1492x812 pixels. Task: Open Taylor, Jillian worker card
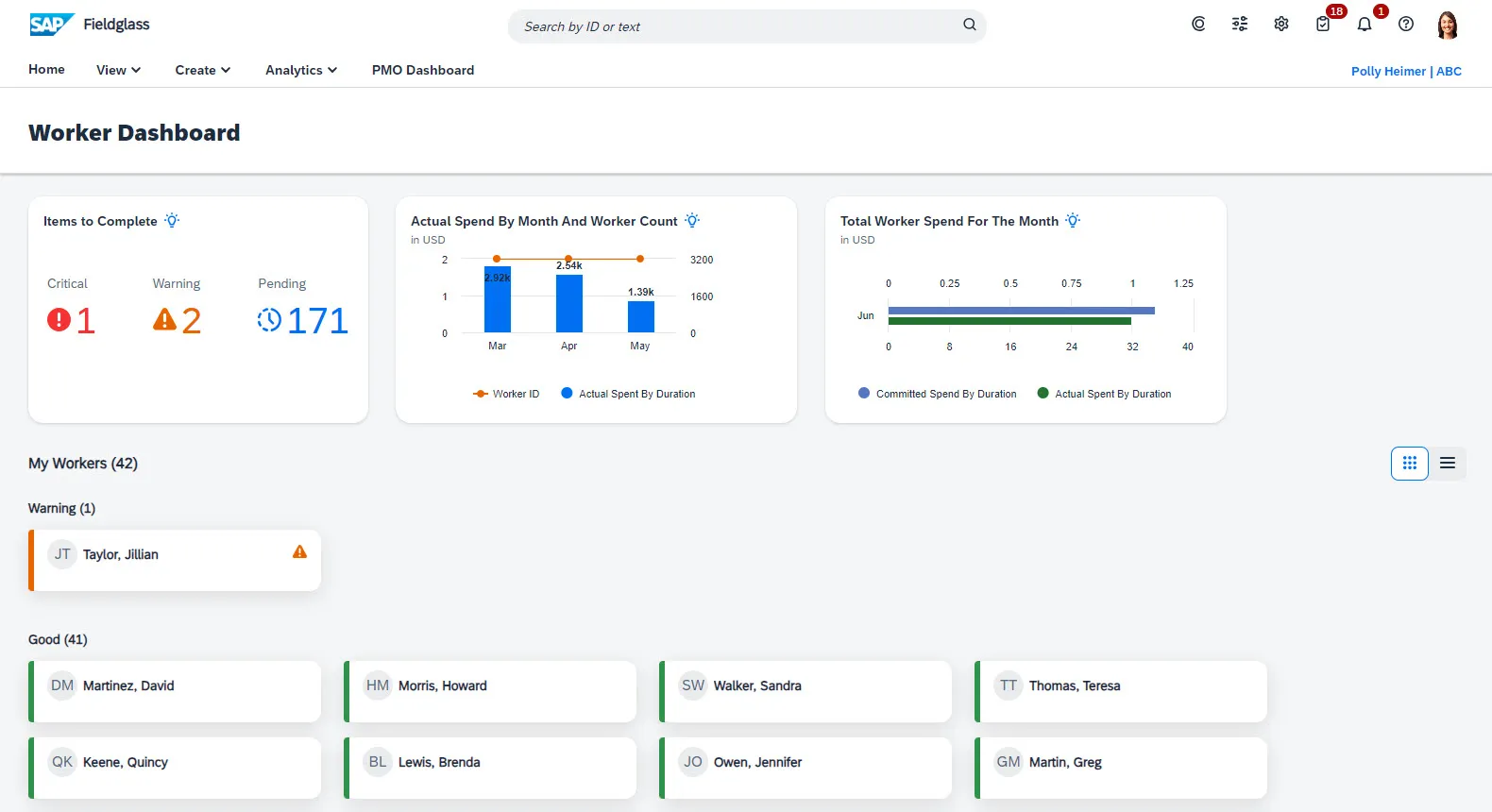pyautogui.click(x=175, y=560)
